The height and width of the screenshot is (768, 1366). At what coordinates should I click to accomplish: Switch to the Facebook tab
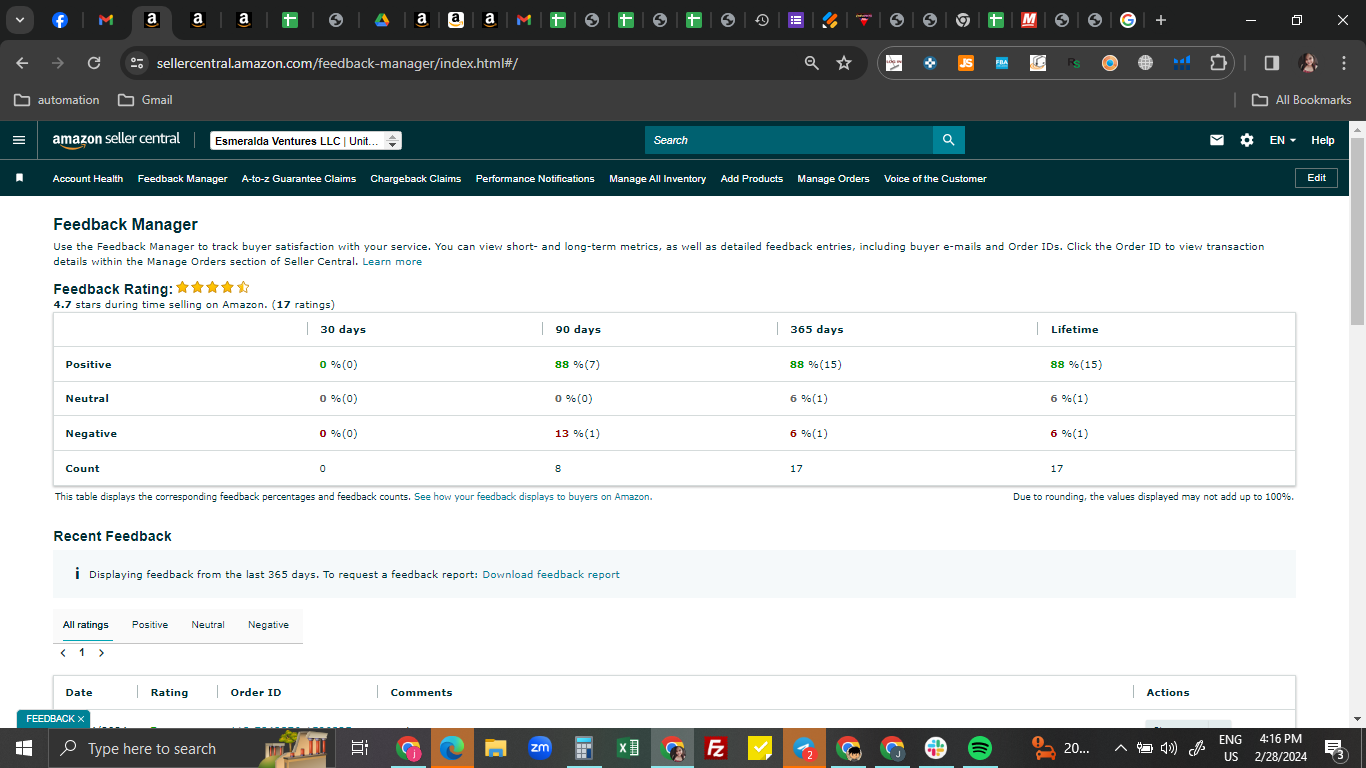(x=60, y=20)
